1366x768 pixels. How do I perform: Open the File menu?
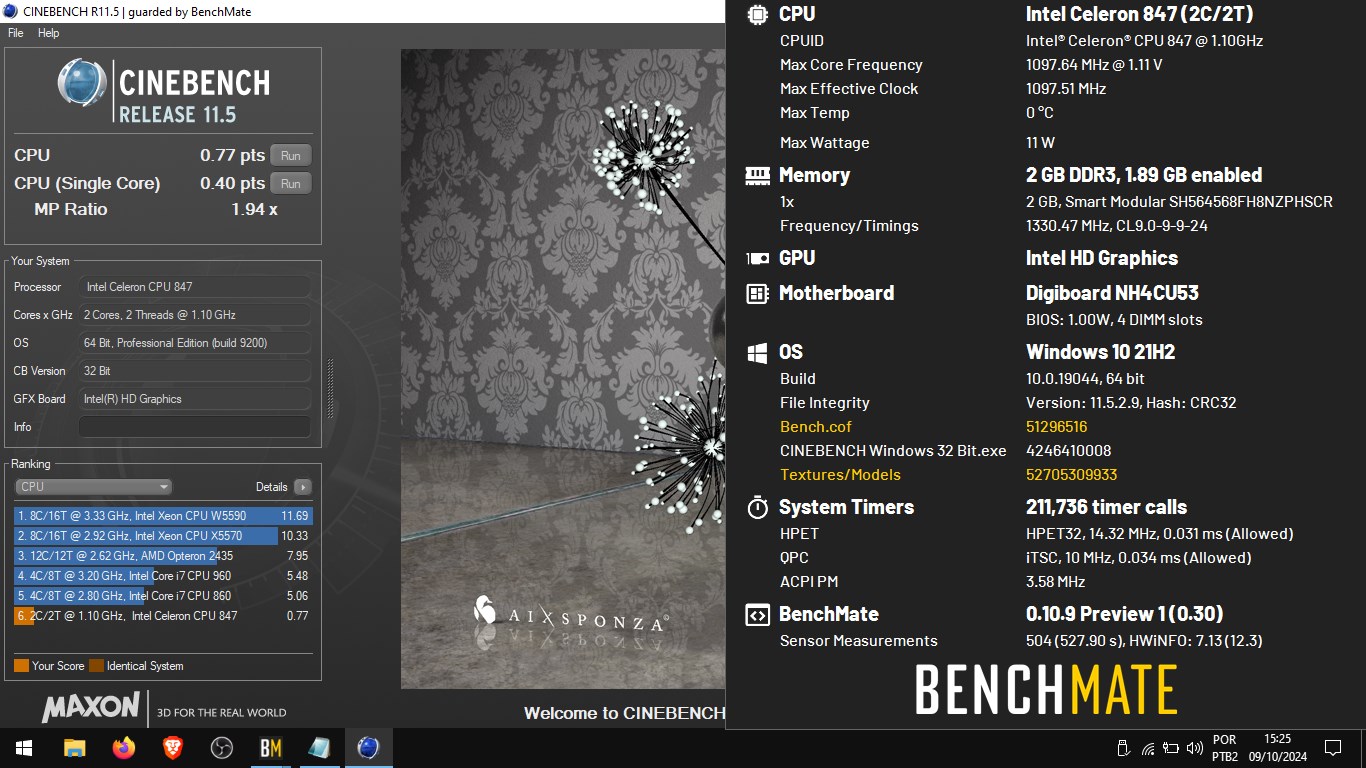coord(15,33)
